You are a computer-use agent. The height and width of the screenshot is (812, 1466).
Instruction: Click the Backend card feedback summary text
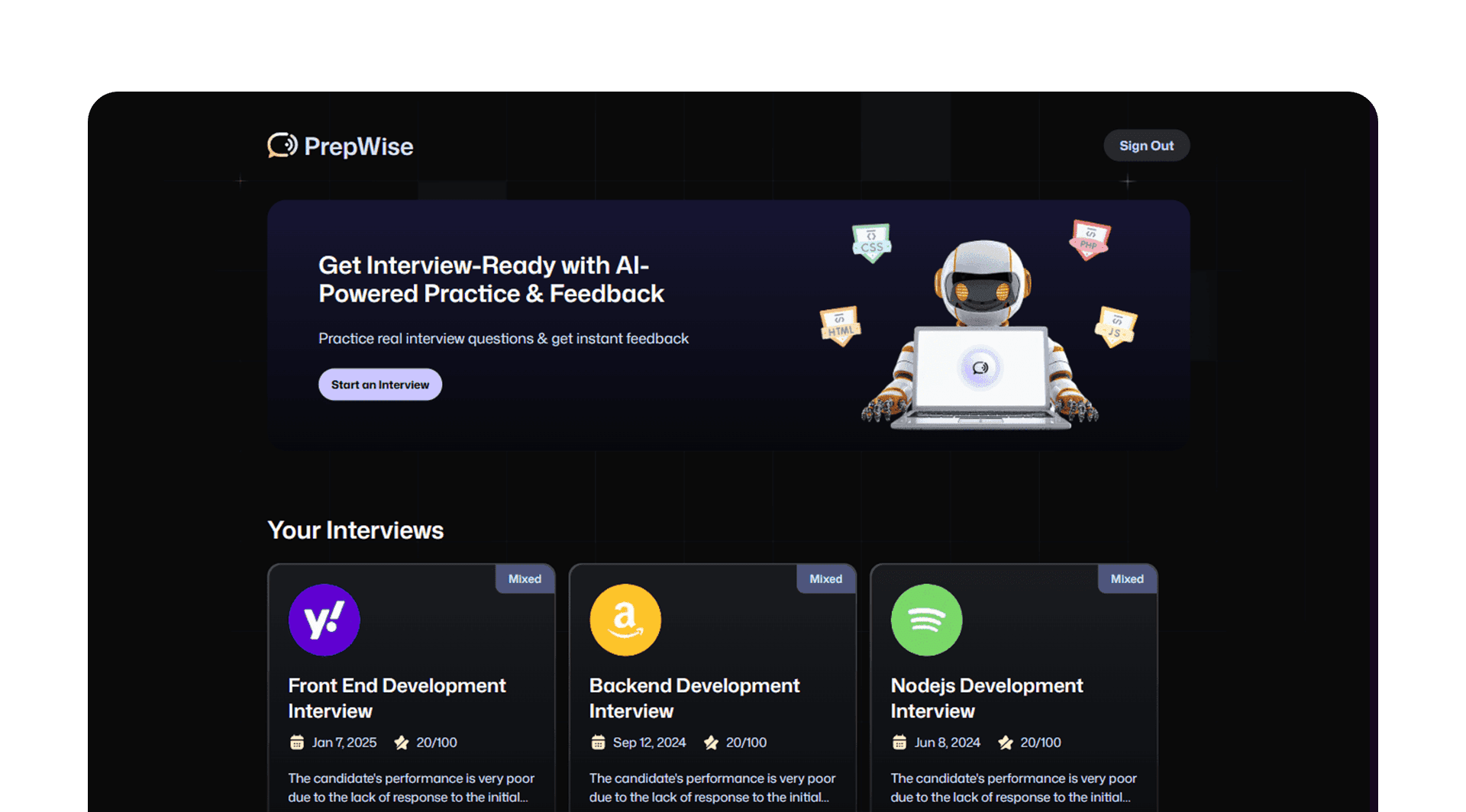click(712, 788)
